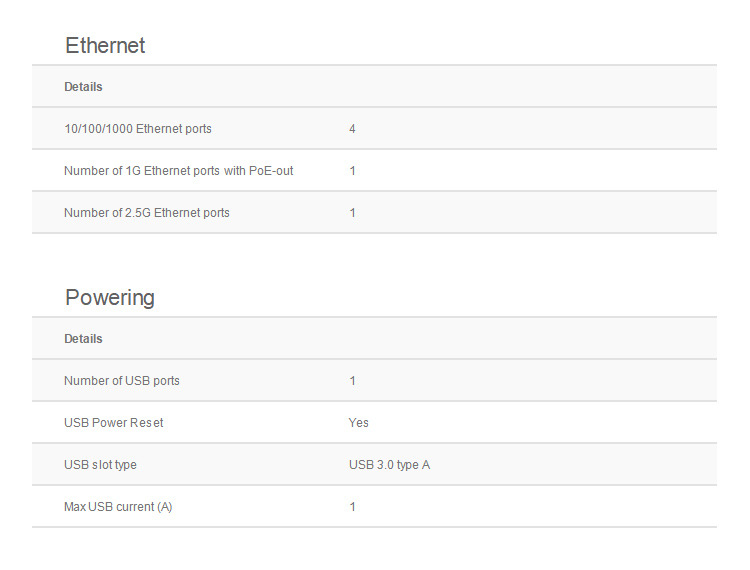Click the value 1 for Max USB current

tap(353, 507)
